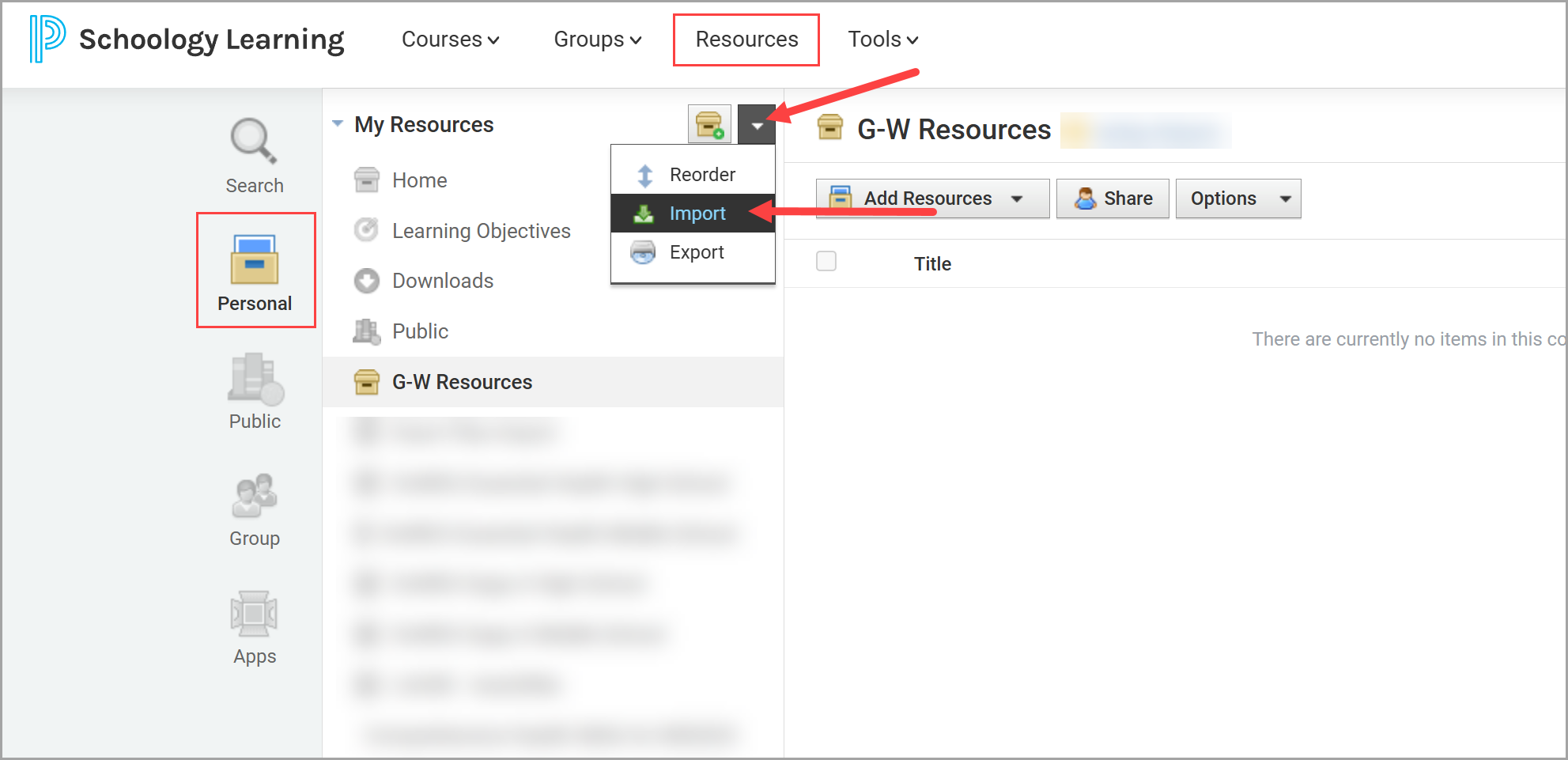This screenshot has width=1568, height=760.
Task: Click the G-W Resources page title
Action: (x=954, y=129)
